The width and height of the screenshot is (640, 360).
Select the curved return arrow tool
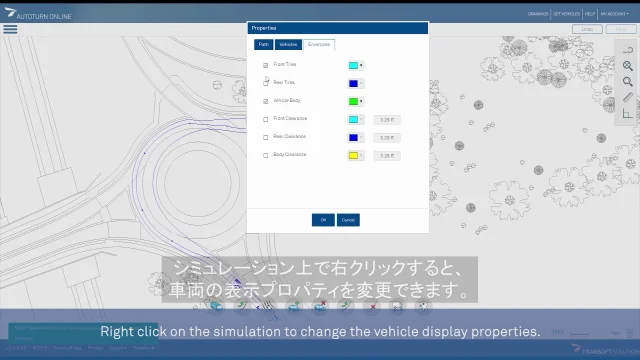point(627,50)
